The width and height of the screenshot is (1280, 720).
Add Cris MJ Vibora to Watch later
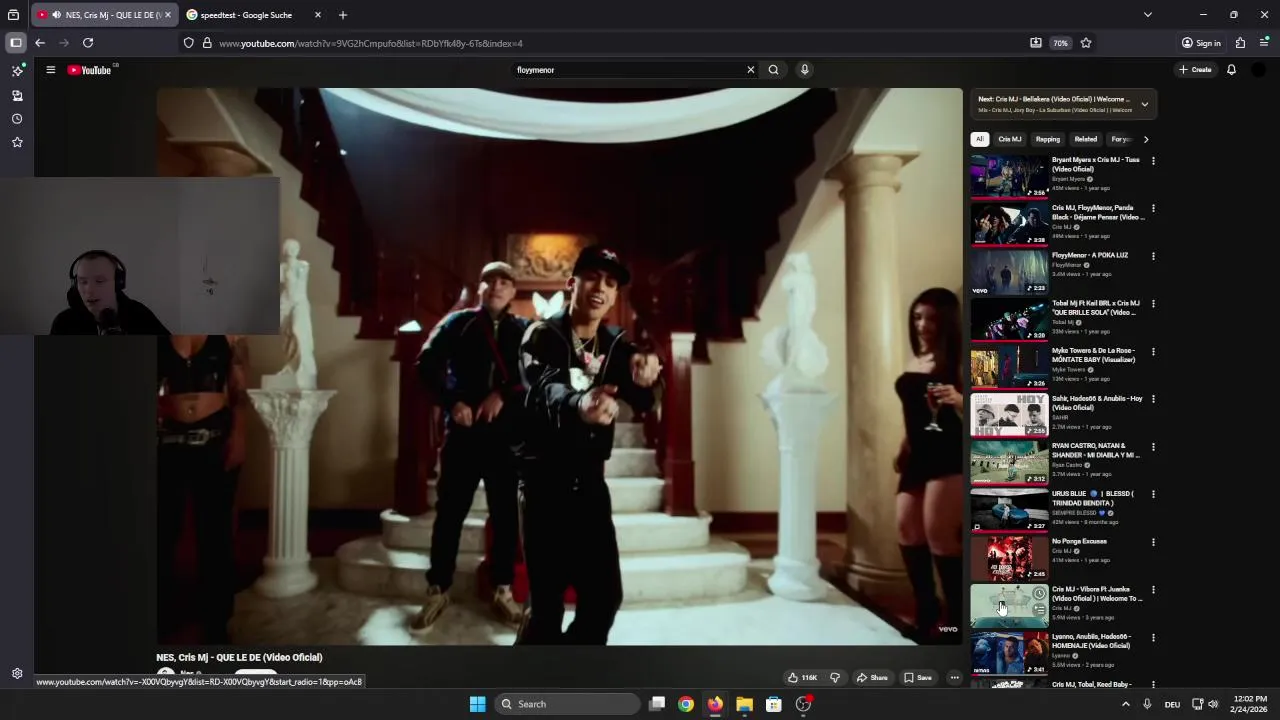1039,594
